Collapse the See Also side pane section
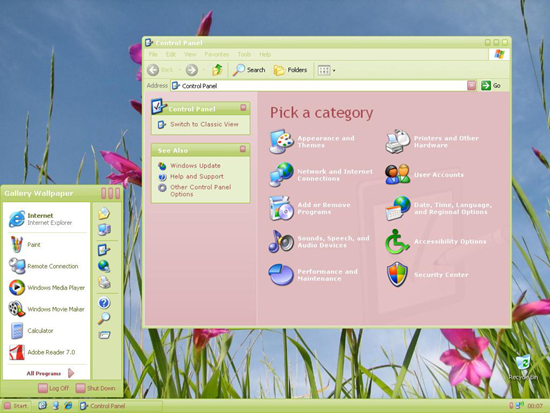Screen dimensions: 550x413 pos(243,149)
